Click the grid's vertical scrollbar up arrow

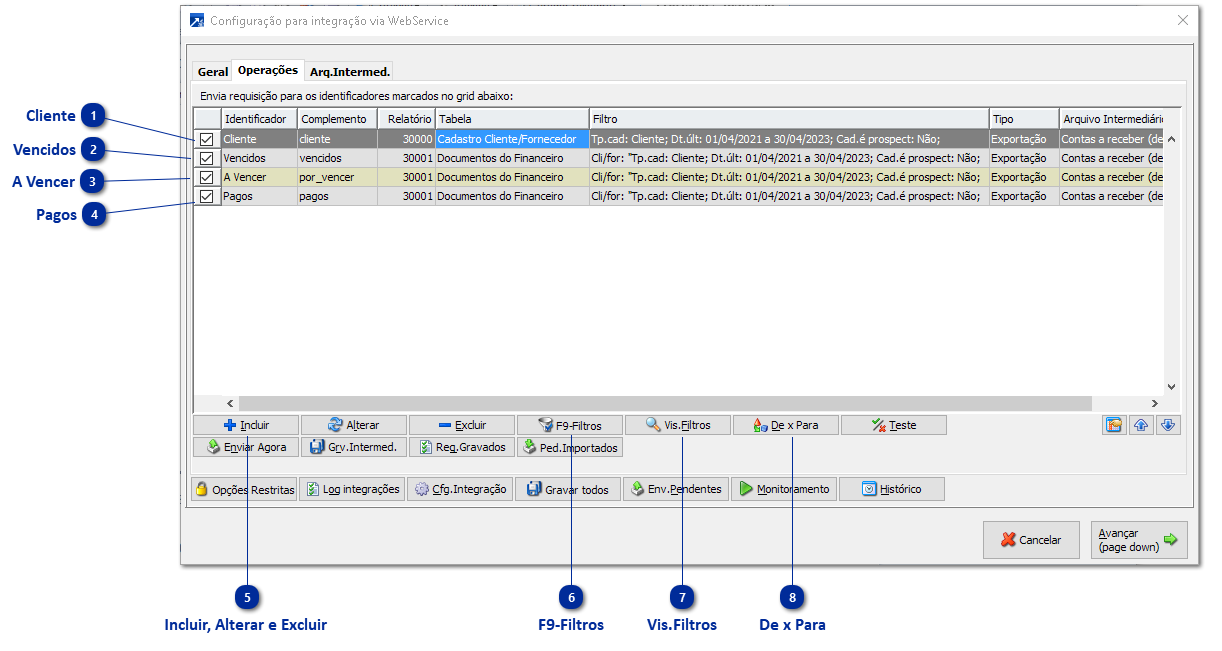pos(1172,139)
